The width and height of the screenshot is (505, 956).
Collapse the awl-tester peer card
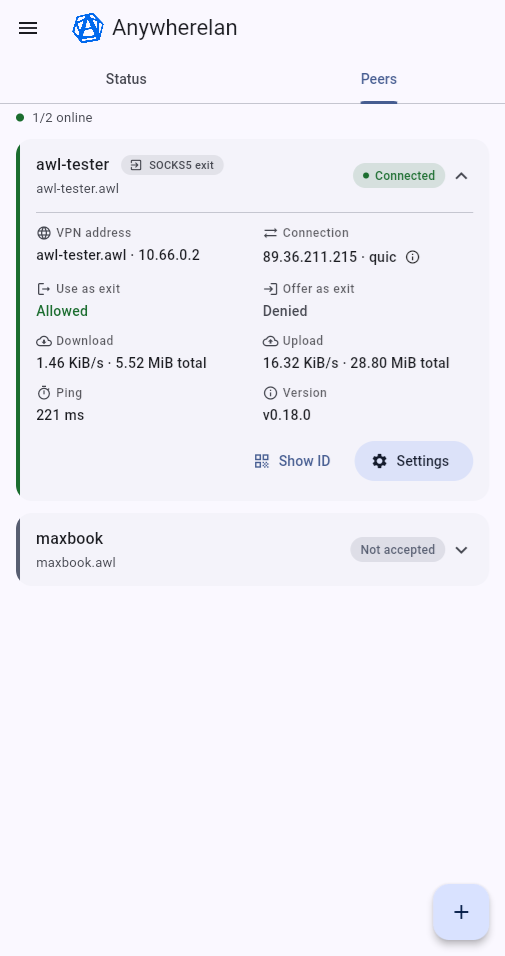click(462, 176)
